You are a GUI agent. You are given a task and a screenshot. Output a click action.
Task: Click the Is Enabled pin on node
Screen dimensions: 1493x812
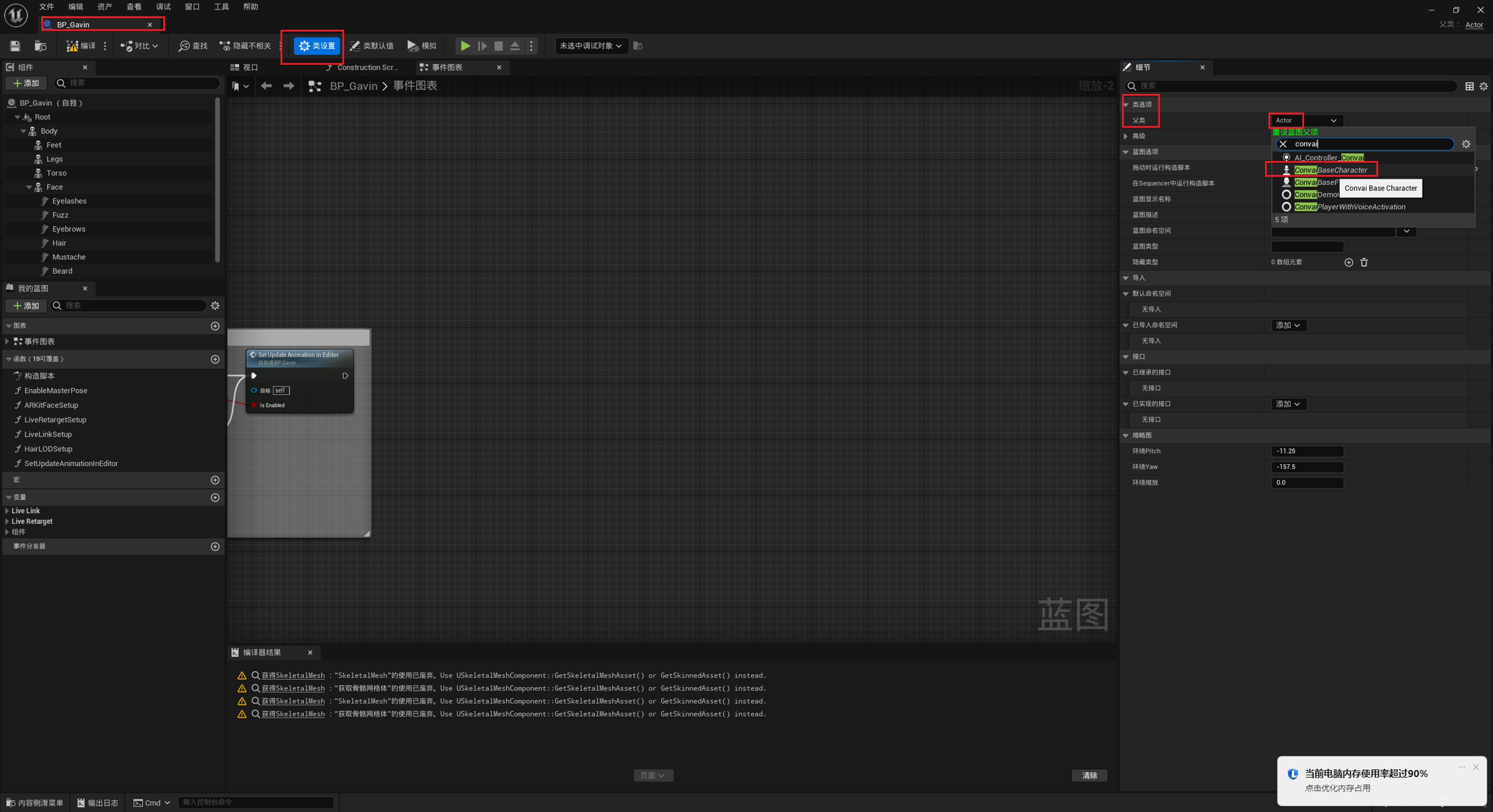254,405
